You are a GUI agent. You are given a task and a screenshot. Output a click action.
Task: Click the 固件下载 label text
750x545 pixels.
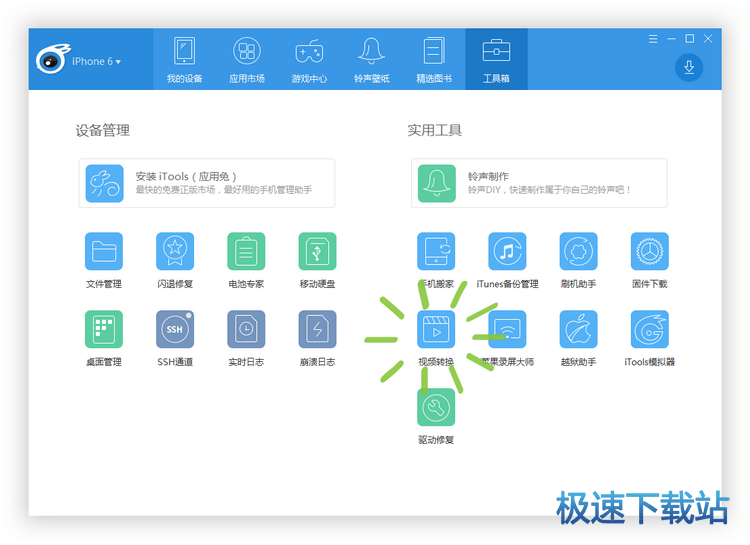[x=650, y=284]
